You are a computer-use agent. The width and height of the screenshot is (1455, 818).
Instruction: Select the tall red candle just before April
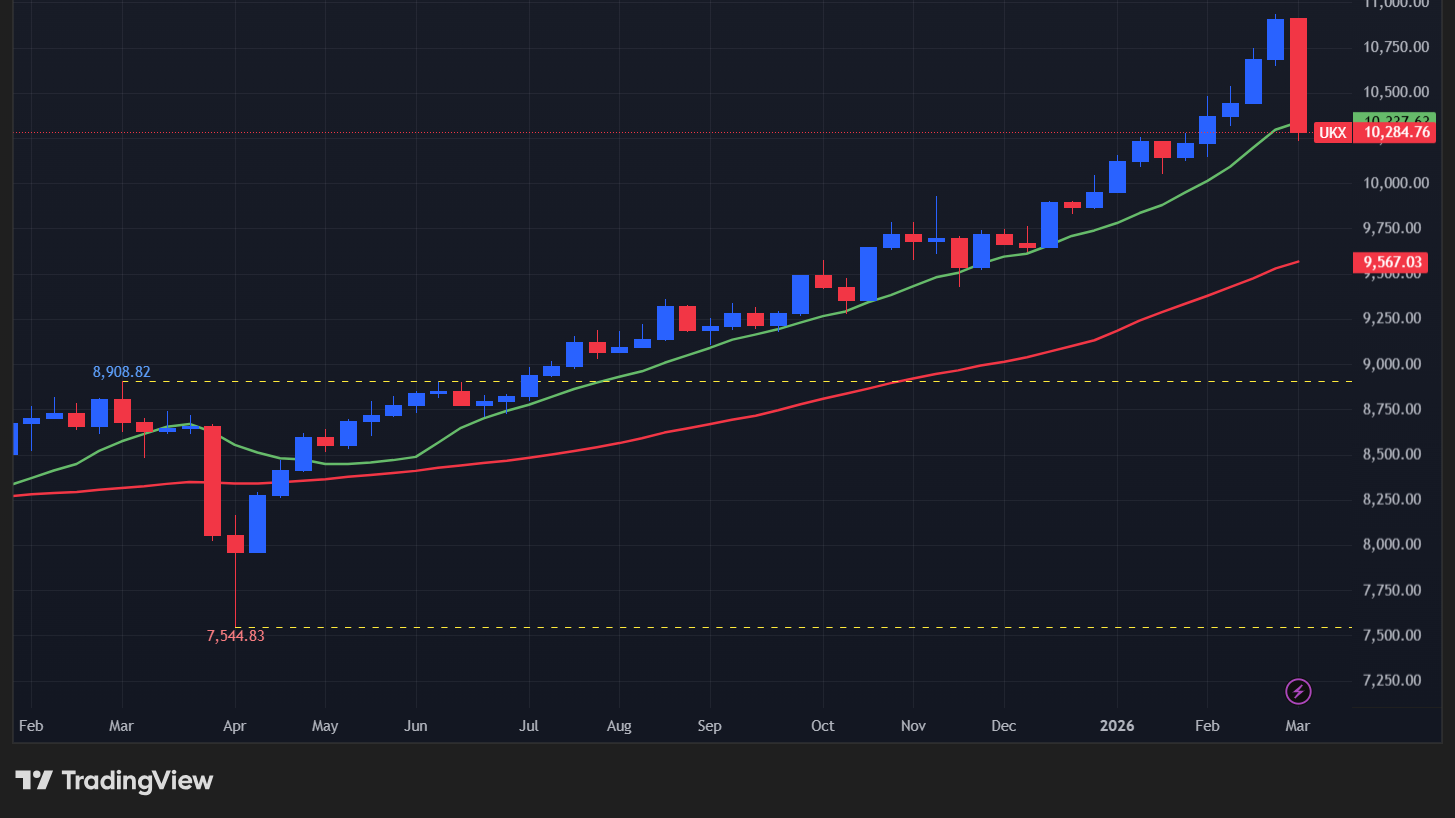(x=212, y=480)
